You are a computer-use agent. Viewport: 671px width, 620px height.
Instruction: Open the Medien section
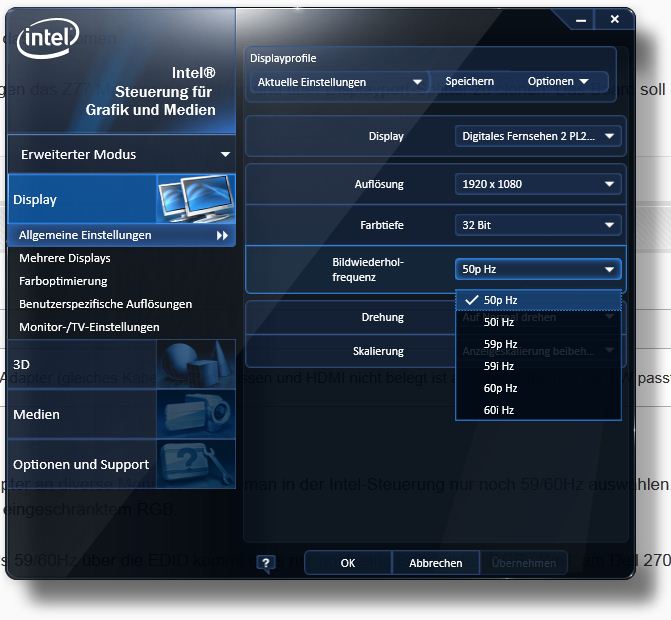point(122,414)
